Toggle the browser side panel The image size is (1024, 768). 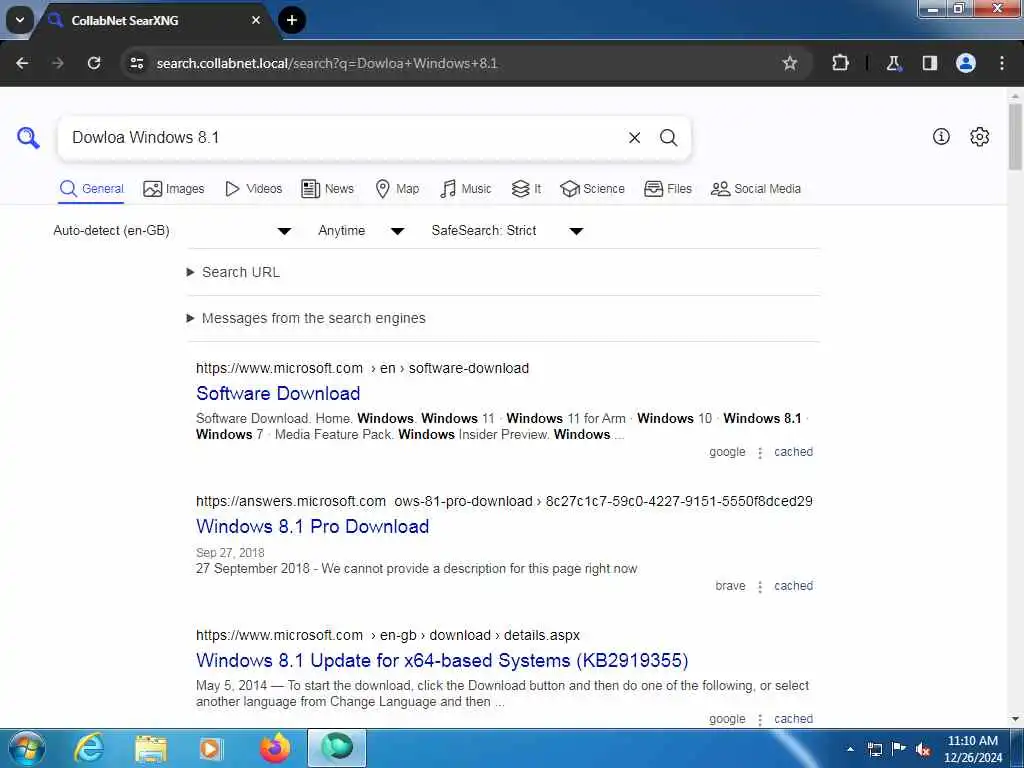[x=930, y=63]
